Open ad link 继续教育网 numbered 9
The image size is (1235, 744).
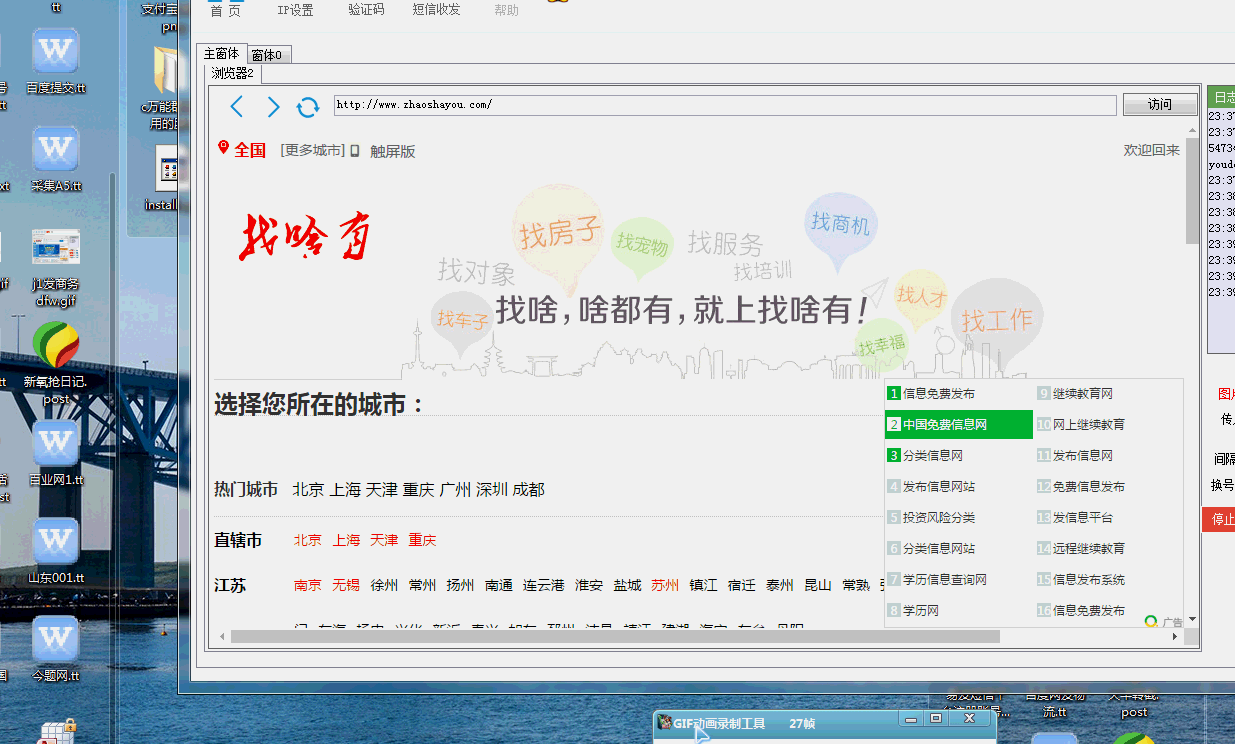(x=1083, y=395)
